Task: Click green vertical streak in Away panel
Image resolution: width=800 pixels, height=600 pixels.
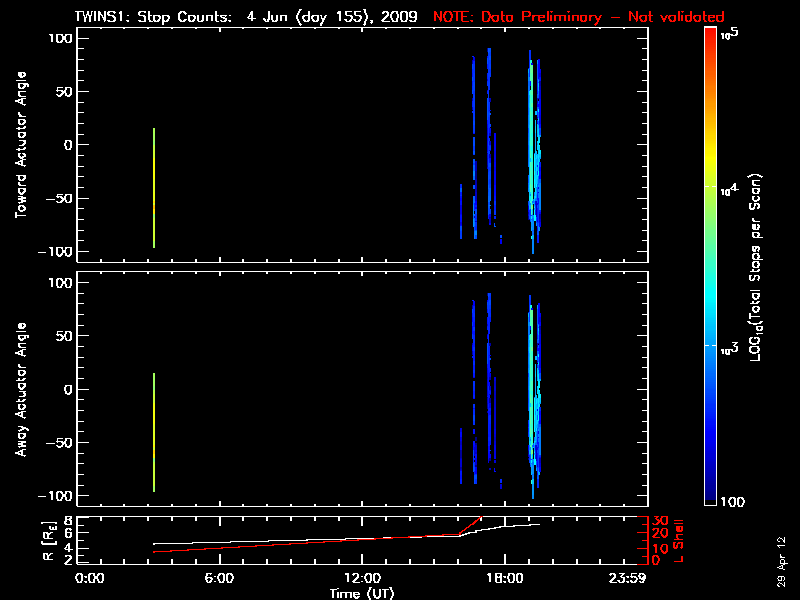Action: tap(154, 432)
